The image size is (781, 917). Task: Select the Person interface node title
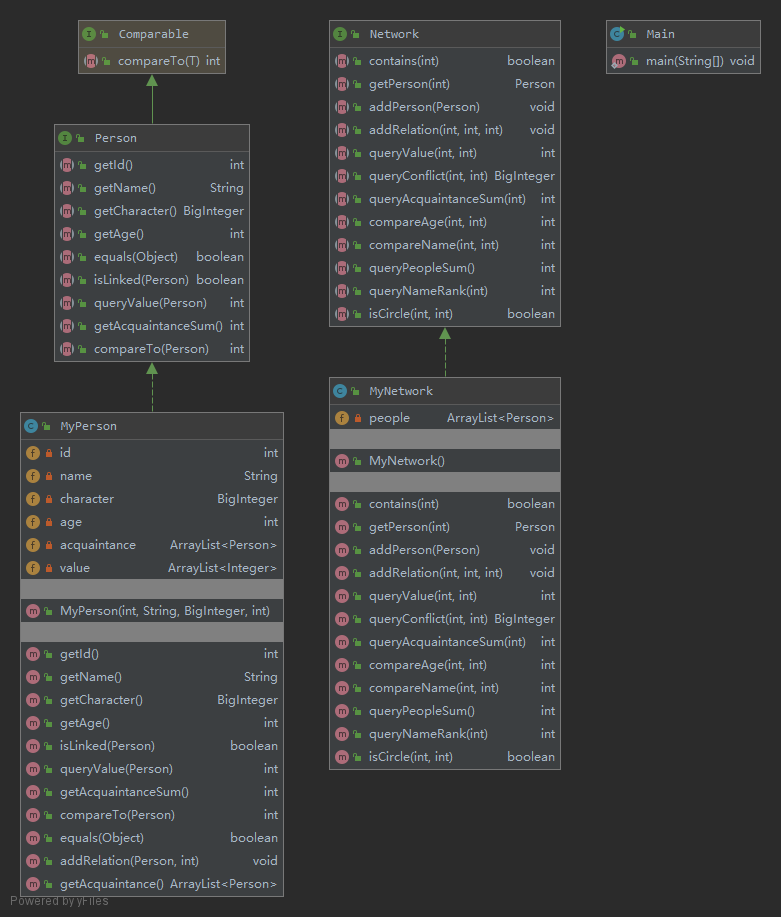tap(115, 138)
